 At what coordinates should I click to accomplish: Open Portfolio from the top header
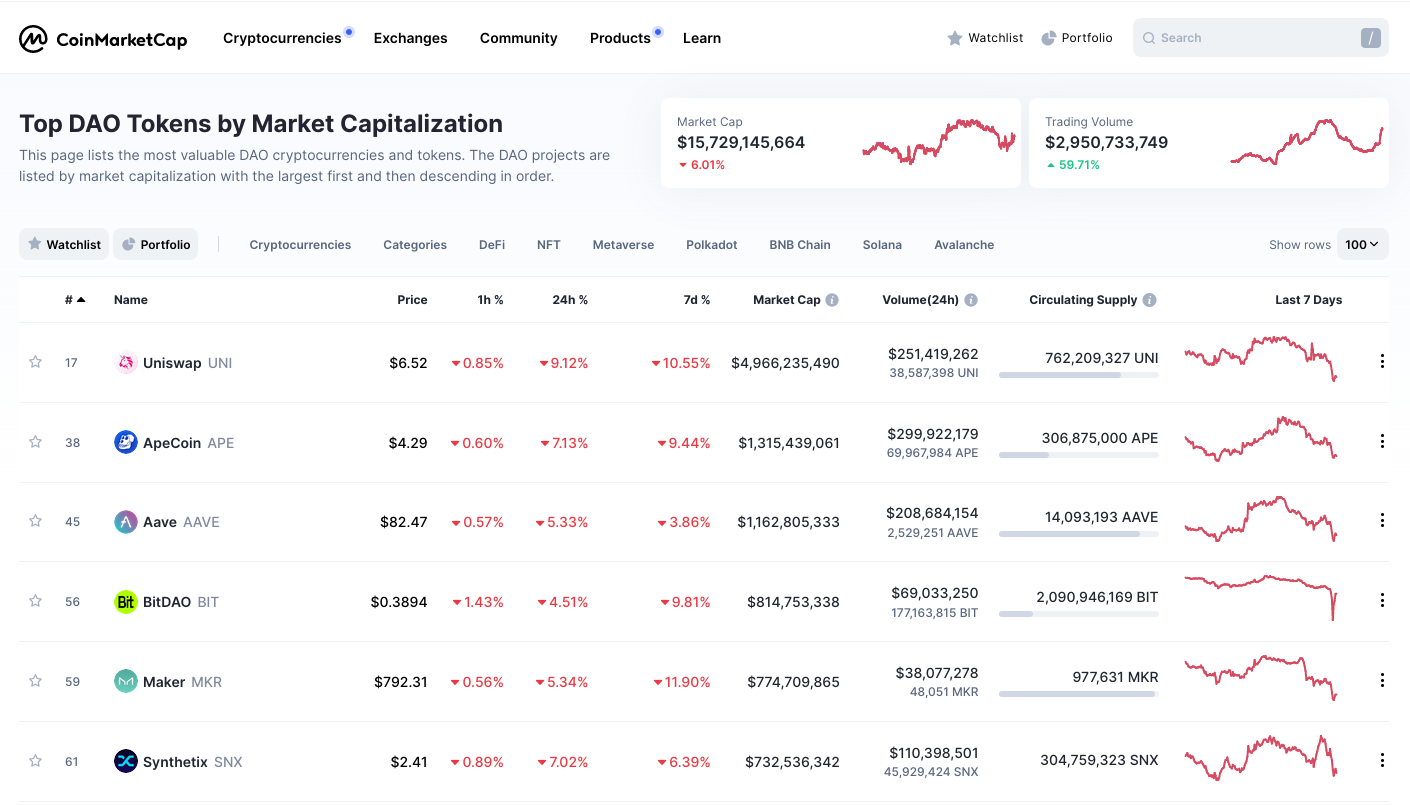[x=1077, y=38]
